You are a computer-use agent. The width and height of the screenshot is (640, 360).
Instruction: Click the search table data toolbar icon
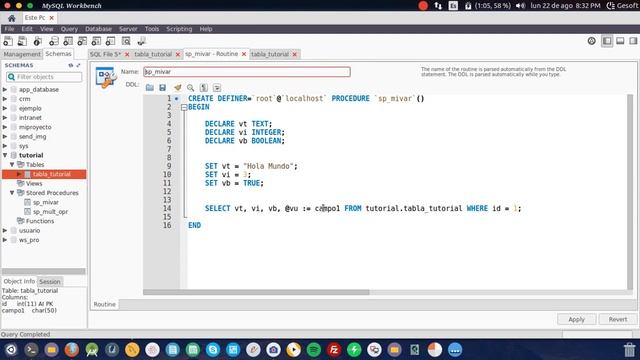coord(126,41)
